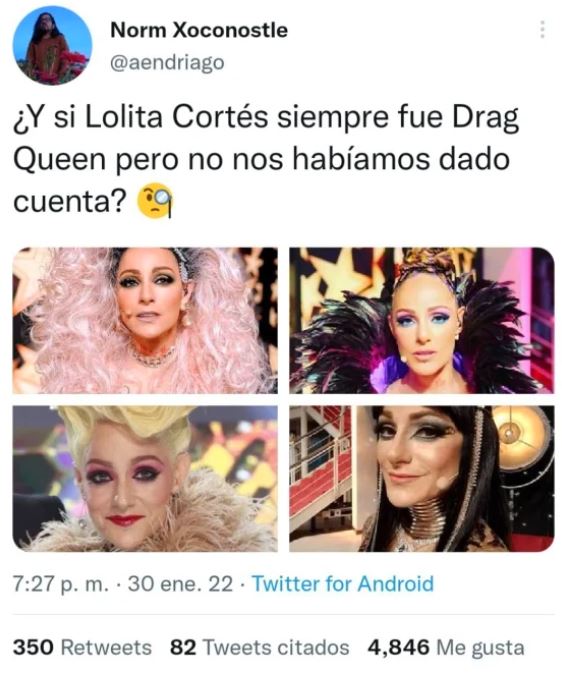
Task: View the 350 Retweets list
Action: (82, 648)
